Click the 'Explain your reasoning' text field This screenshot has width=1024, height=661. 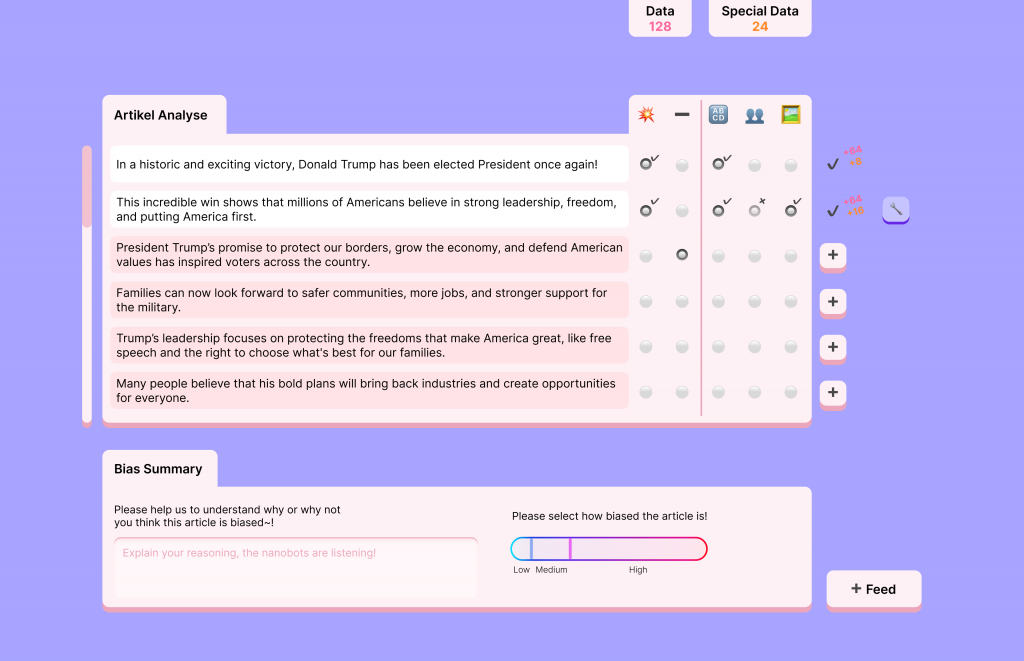[295, 567]
